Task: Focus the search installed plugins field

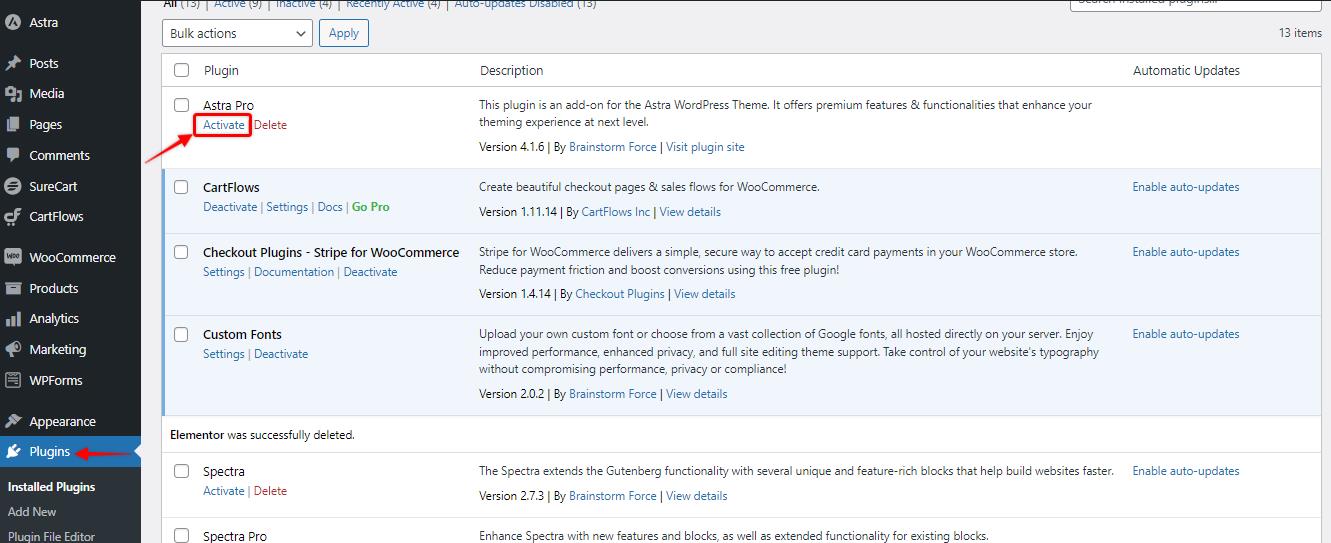Action: point(1195,3)
